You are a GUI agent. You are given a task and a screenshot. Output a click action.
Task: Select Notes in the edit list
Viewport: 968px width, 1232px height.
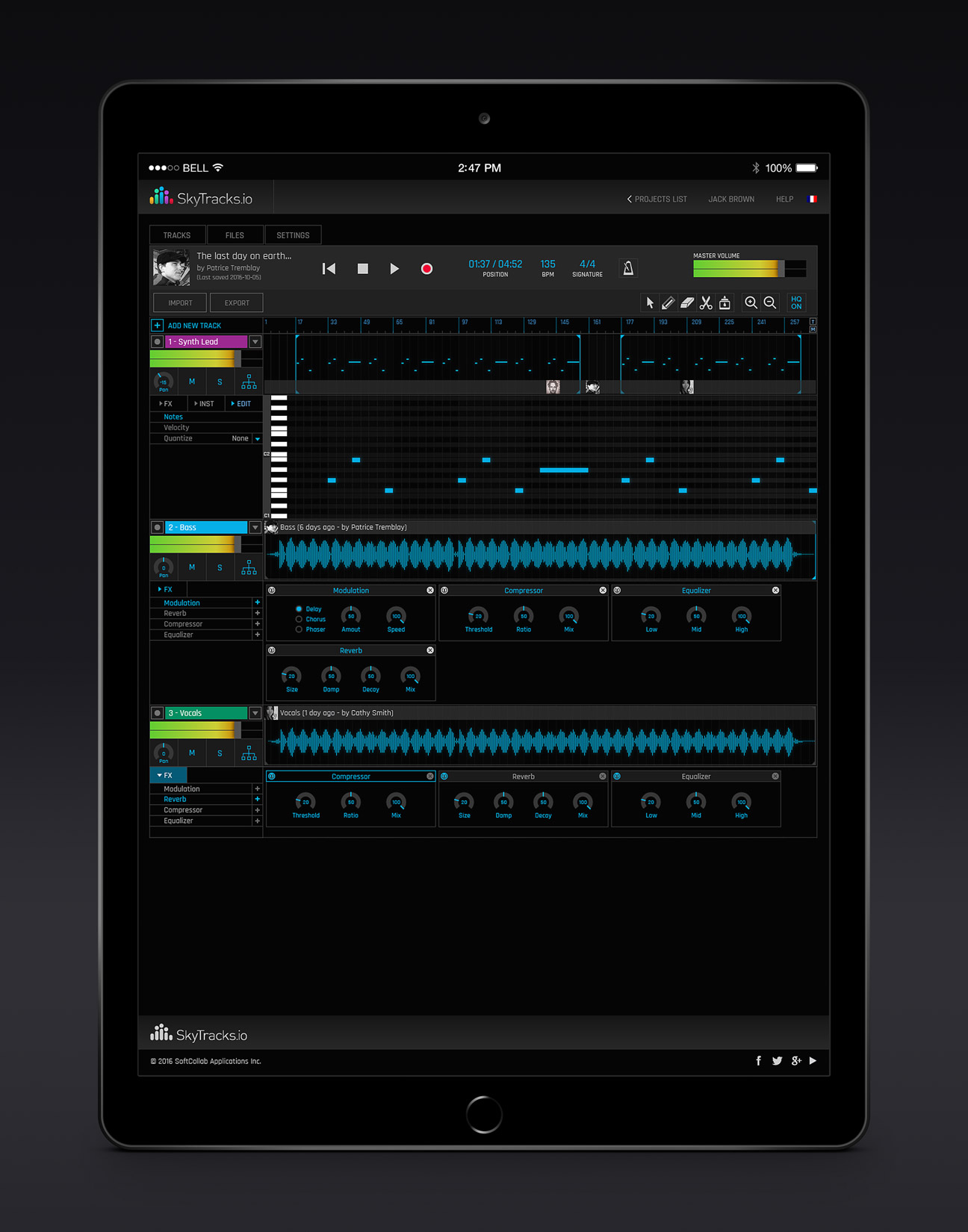pos(173,417)
